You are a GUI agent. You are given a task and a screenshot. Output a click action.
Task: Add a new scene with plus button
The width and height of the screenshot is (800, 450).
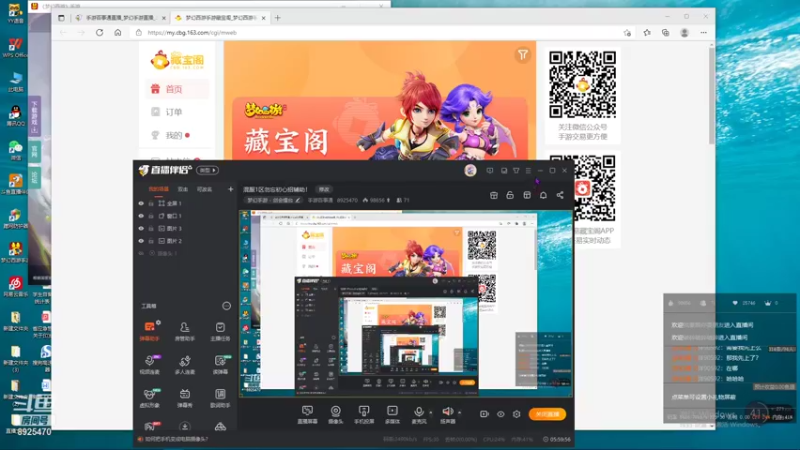tap(230, 189)
